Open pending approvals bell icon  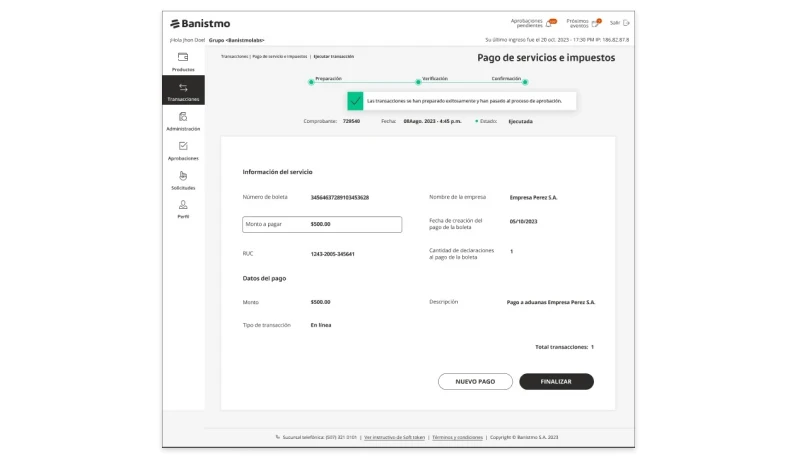[x=549, y=23]
